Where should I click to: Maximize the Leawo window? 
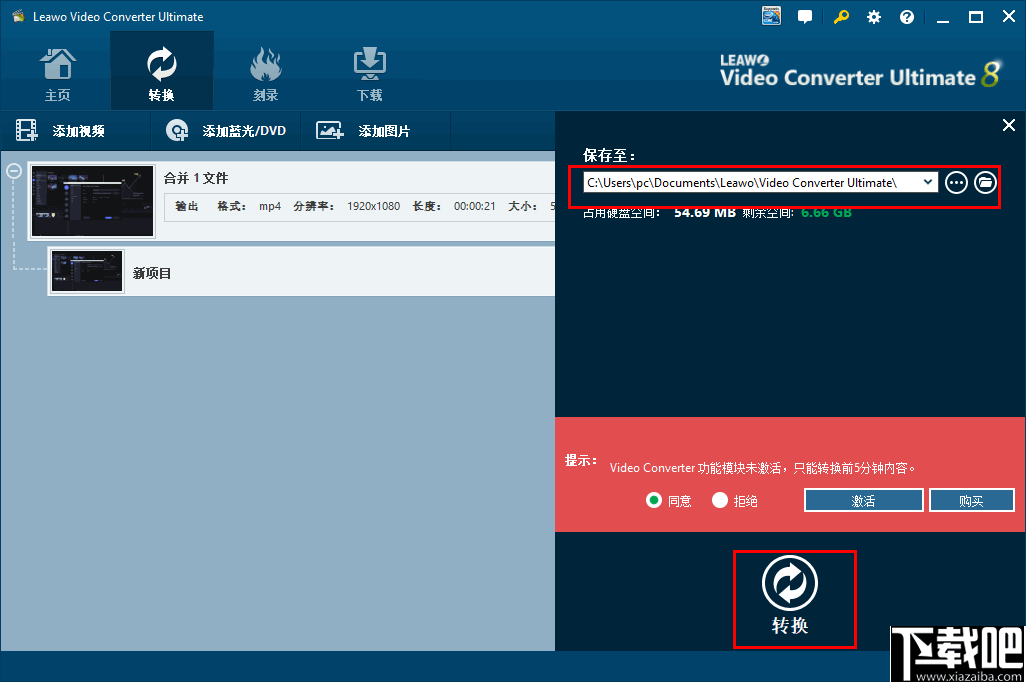(x=976, y=17)
